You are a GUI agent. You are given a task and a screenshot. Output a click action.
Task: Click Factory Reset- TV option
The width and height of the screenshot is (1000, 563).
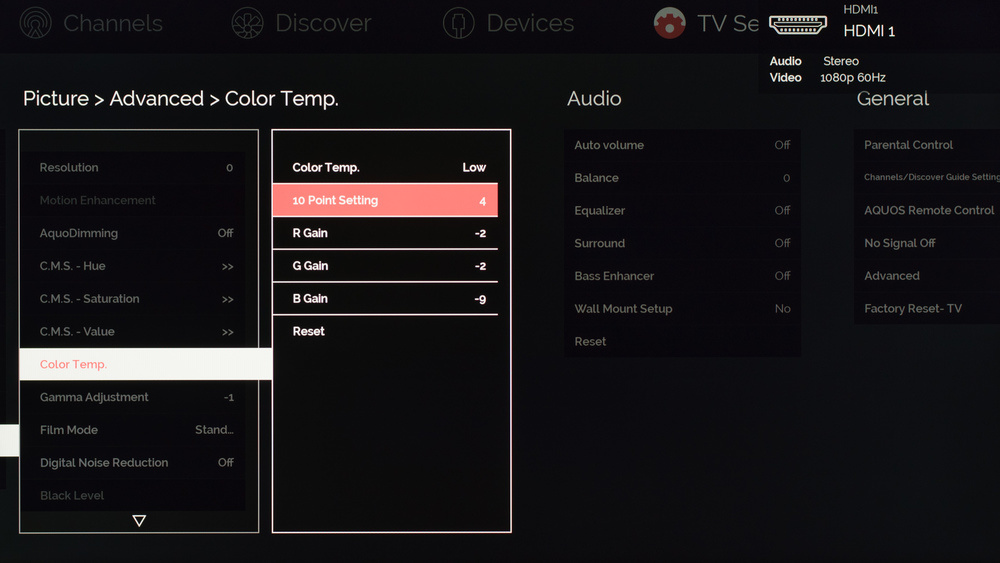(x=913, y=309)
